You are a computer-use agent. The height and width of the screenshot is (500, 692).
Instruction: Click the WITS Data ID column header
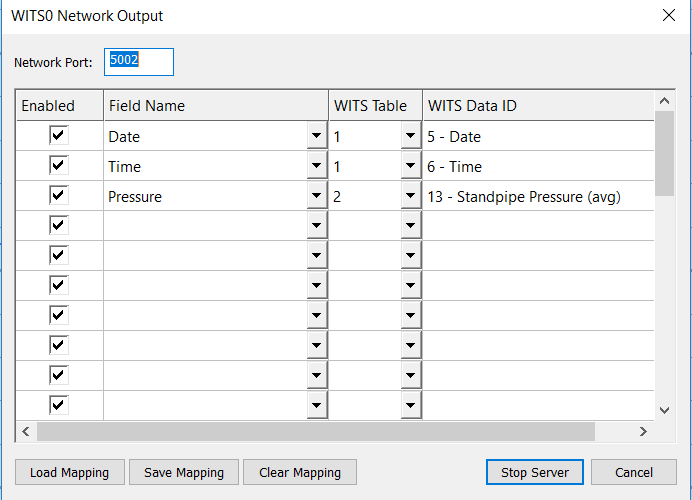click(x=537, y=106)
